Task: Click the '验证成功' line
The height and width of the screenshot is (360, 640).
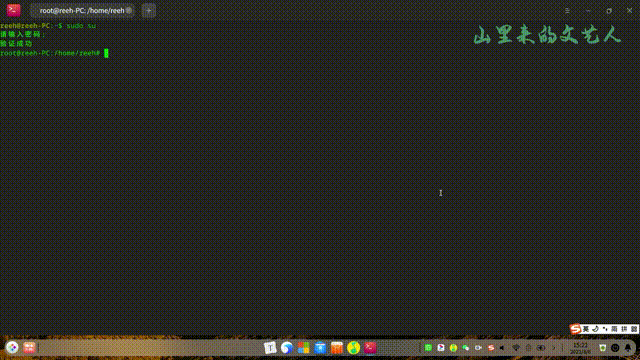Action: [x=16, y=44]
